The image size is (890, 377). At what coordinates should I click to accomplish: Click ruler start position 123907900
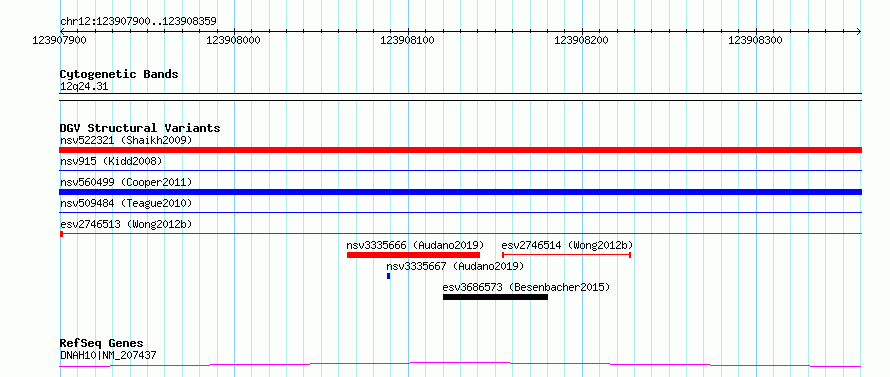(60, 40)
